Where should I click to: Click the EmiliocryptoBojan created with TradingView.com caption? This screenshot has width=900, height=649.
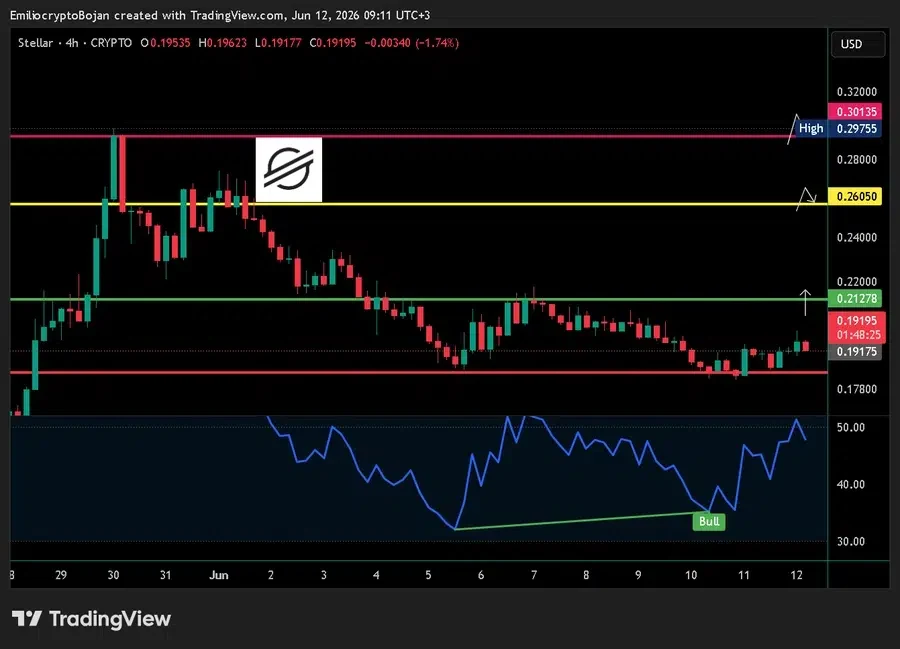point(220,15)
